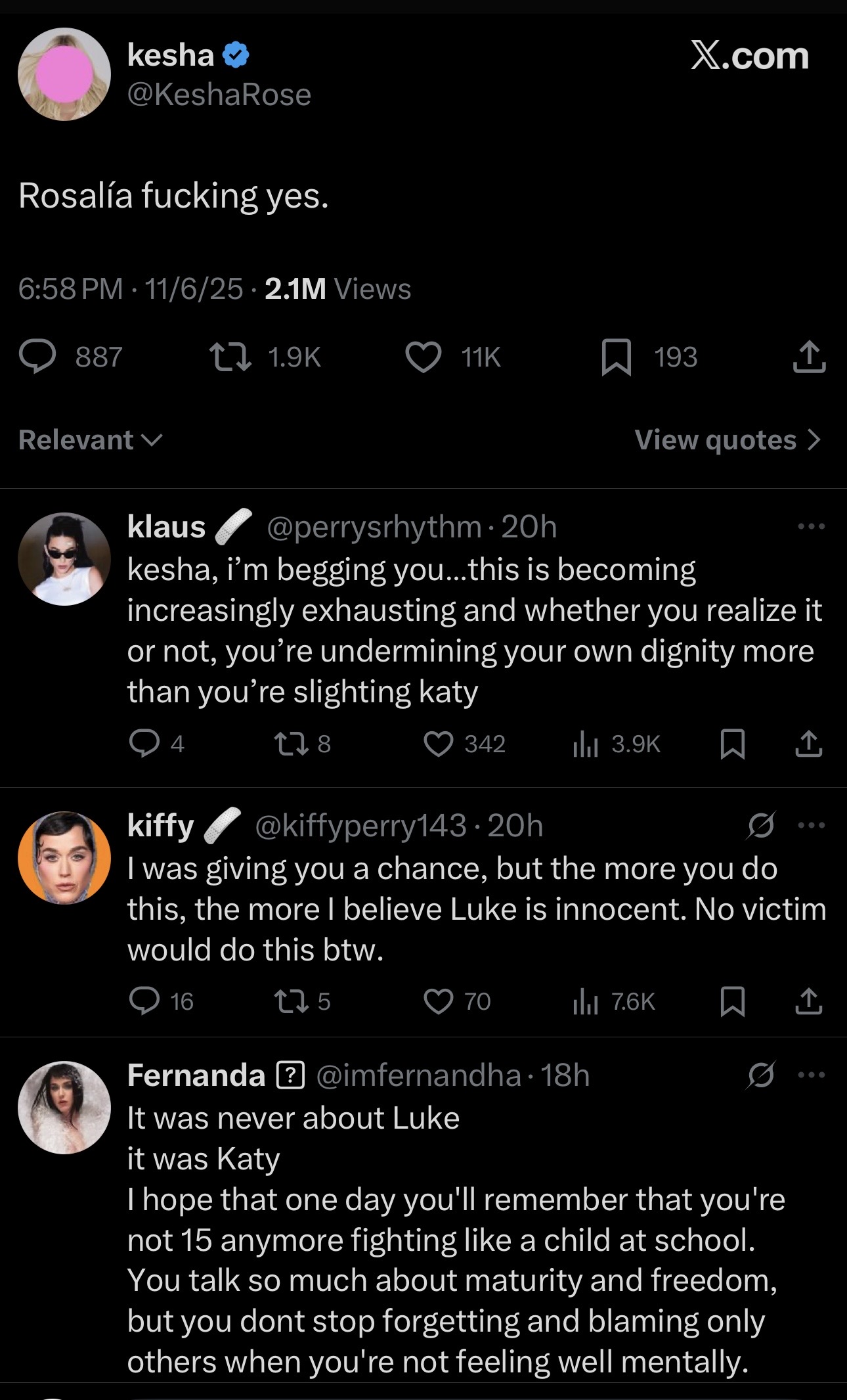Reply to kiffy's comment
The width and height of the screenshot is (847, 1400).
(144, 1001)
